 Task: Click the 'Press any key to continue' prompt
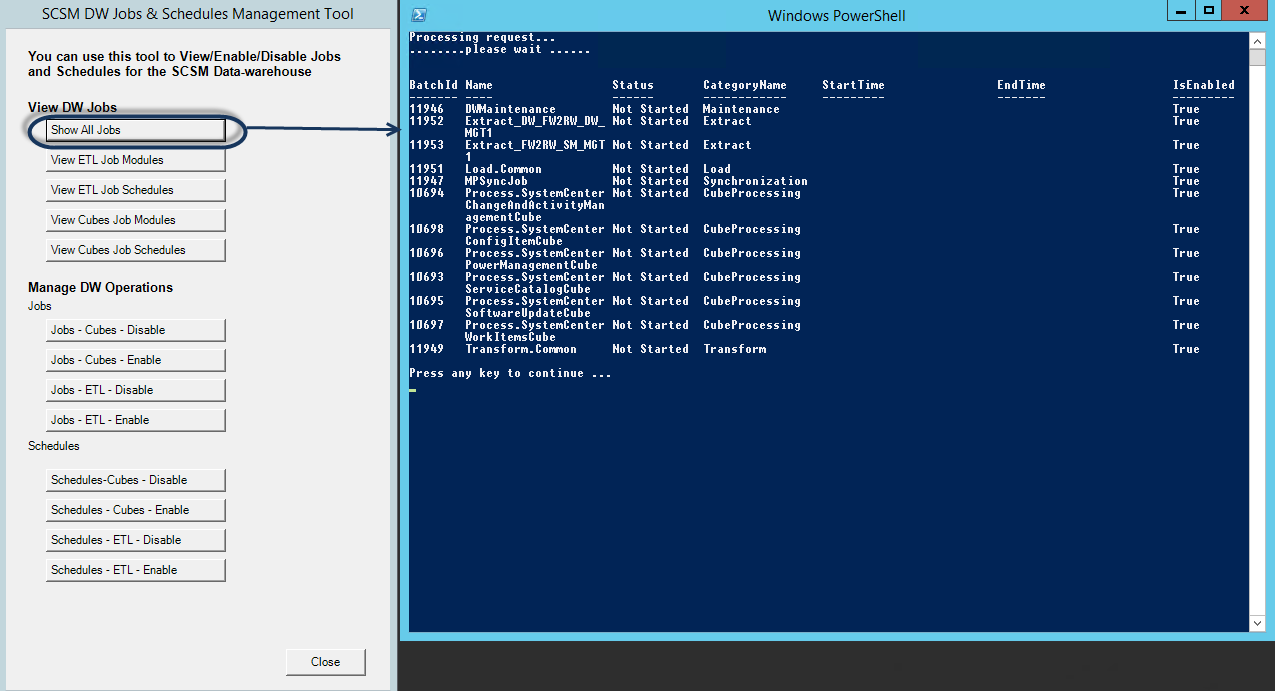(x=510, y=373)
